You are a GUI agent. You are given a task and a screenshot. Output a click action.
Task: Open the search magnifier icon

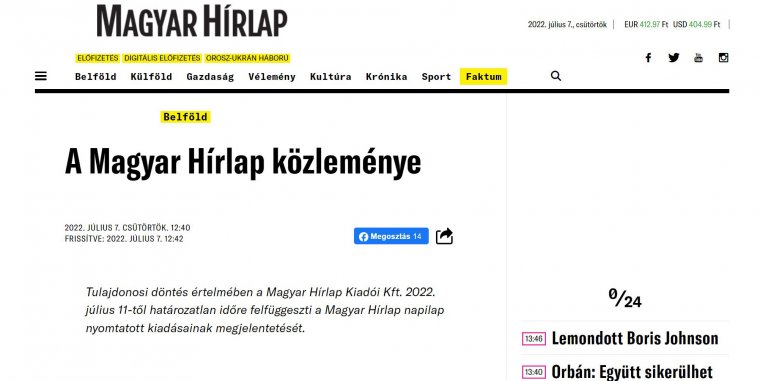click(x=556, y=76)
